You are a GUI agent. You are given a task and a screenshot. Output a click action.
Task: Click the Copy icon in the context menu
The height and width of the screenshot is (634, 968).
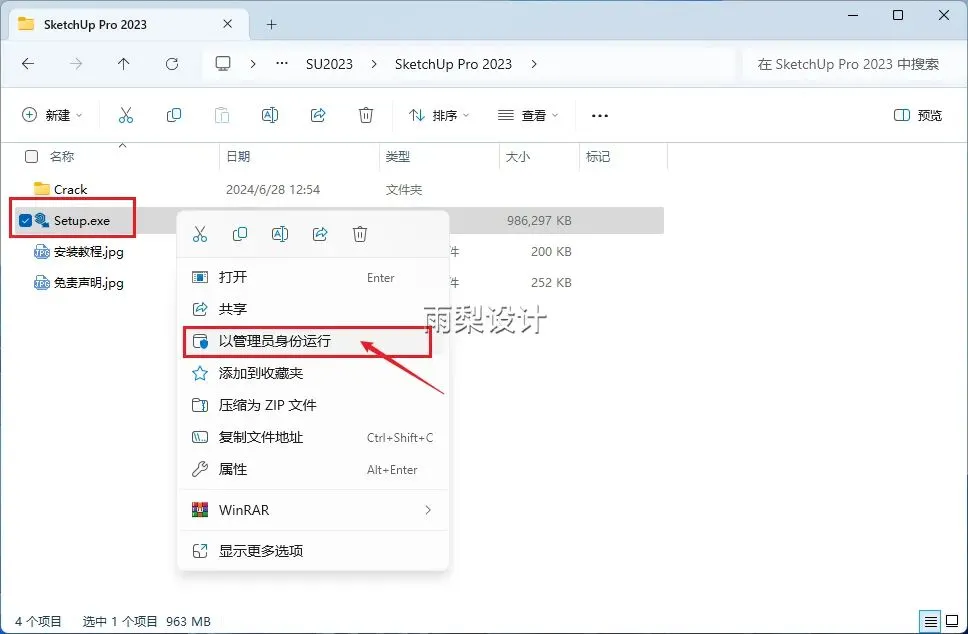click(x=240, y=234)
